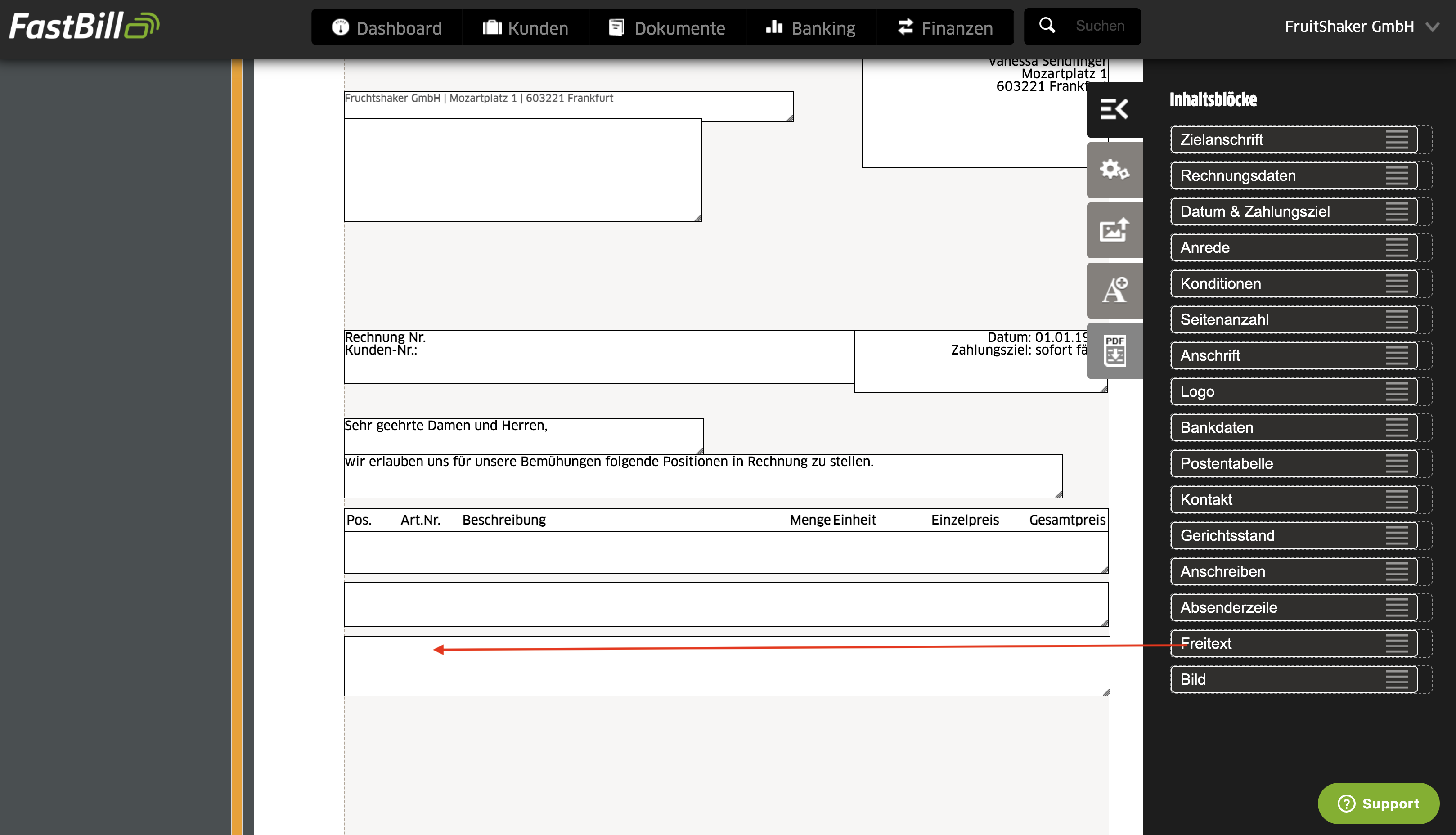1456x835 pixels.
Task: Select the Anrede content block
Action: (x=1294, y=248)
